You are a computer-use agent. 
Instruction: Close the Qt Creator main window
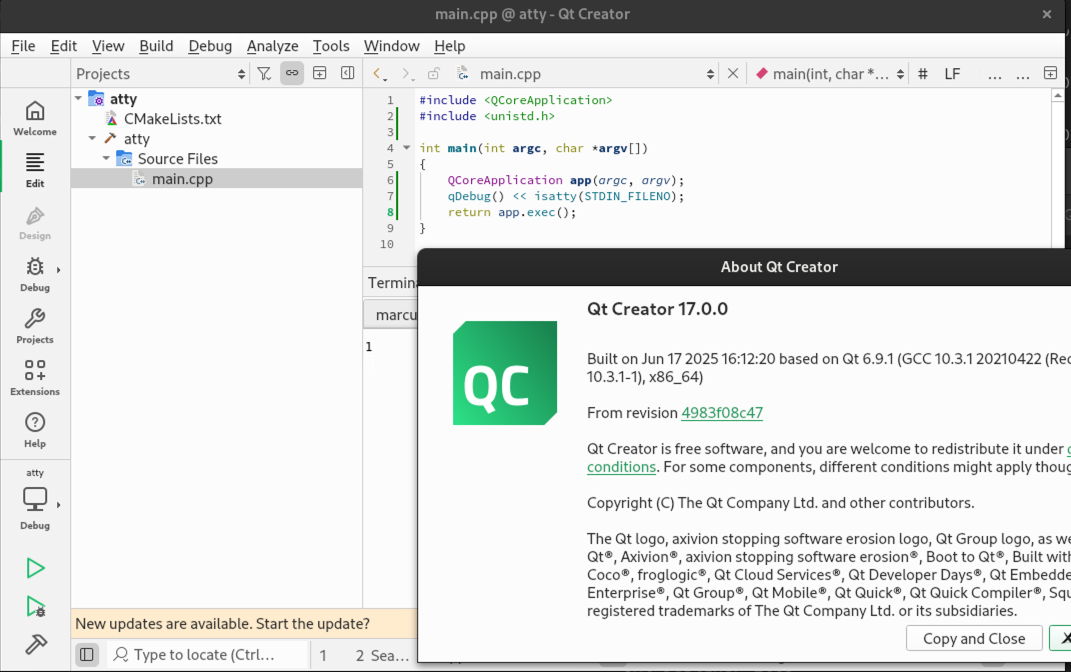[1046, 14]
